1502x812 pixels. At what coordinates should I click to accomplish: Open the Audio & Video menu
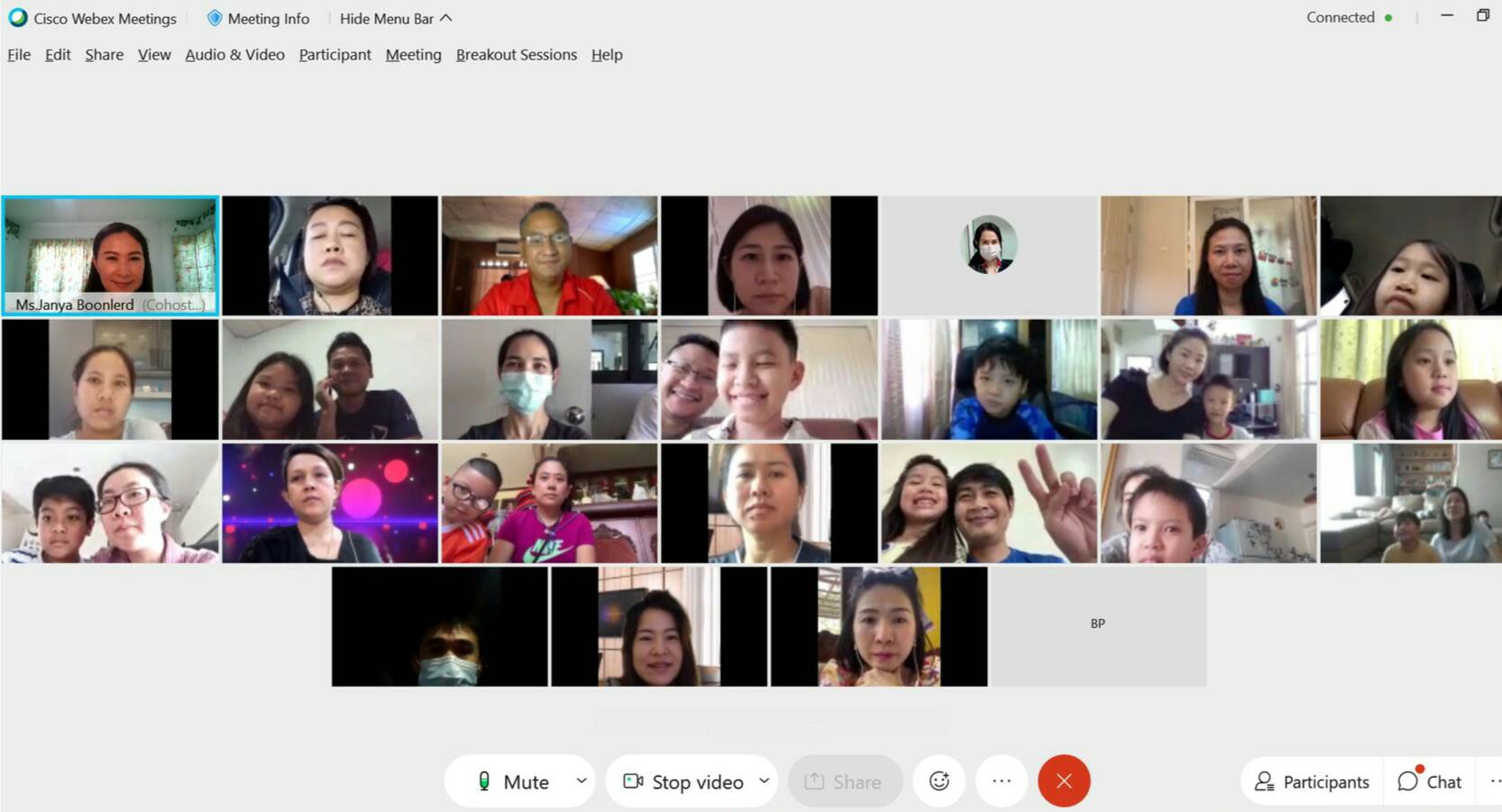click(234, 55)
